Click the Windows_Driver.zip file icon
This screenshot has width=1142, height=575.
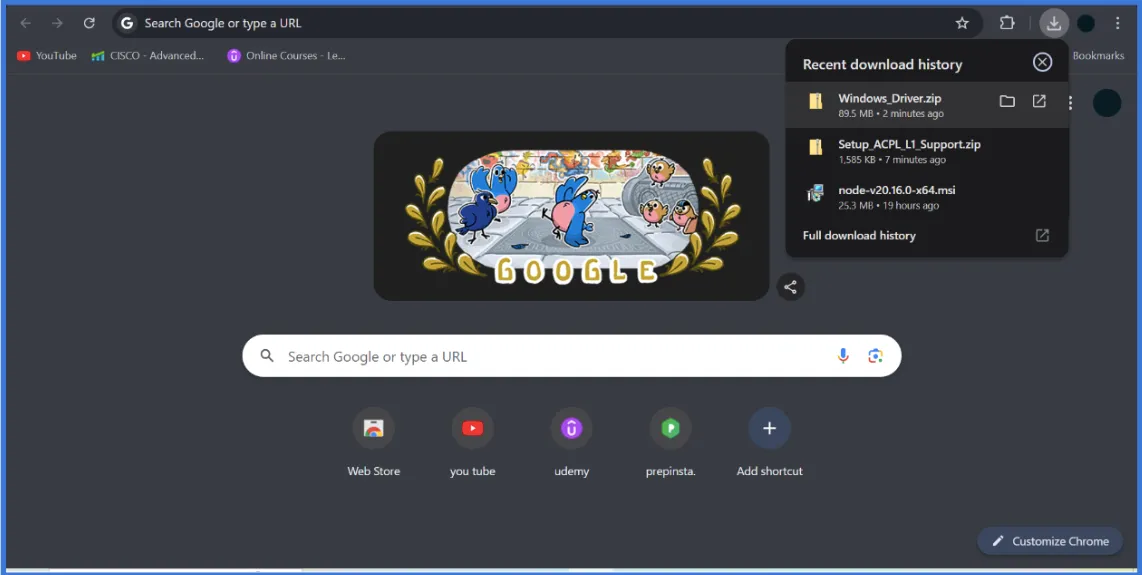coord(816,101)
